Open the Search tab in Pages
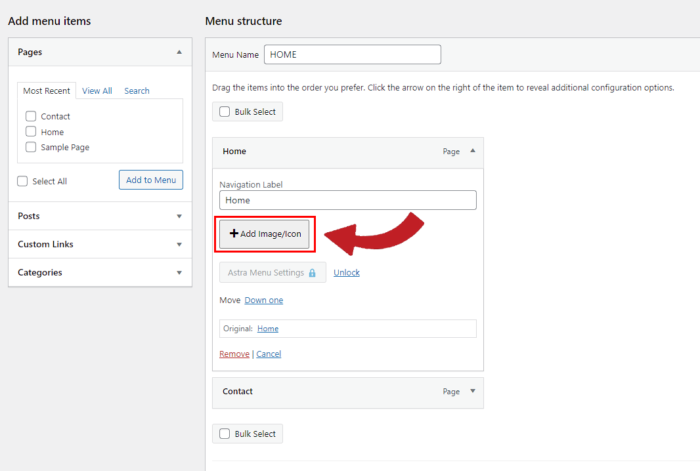The image size is (700, 471). (x=137, y=91)
